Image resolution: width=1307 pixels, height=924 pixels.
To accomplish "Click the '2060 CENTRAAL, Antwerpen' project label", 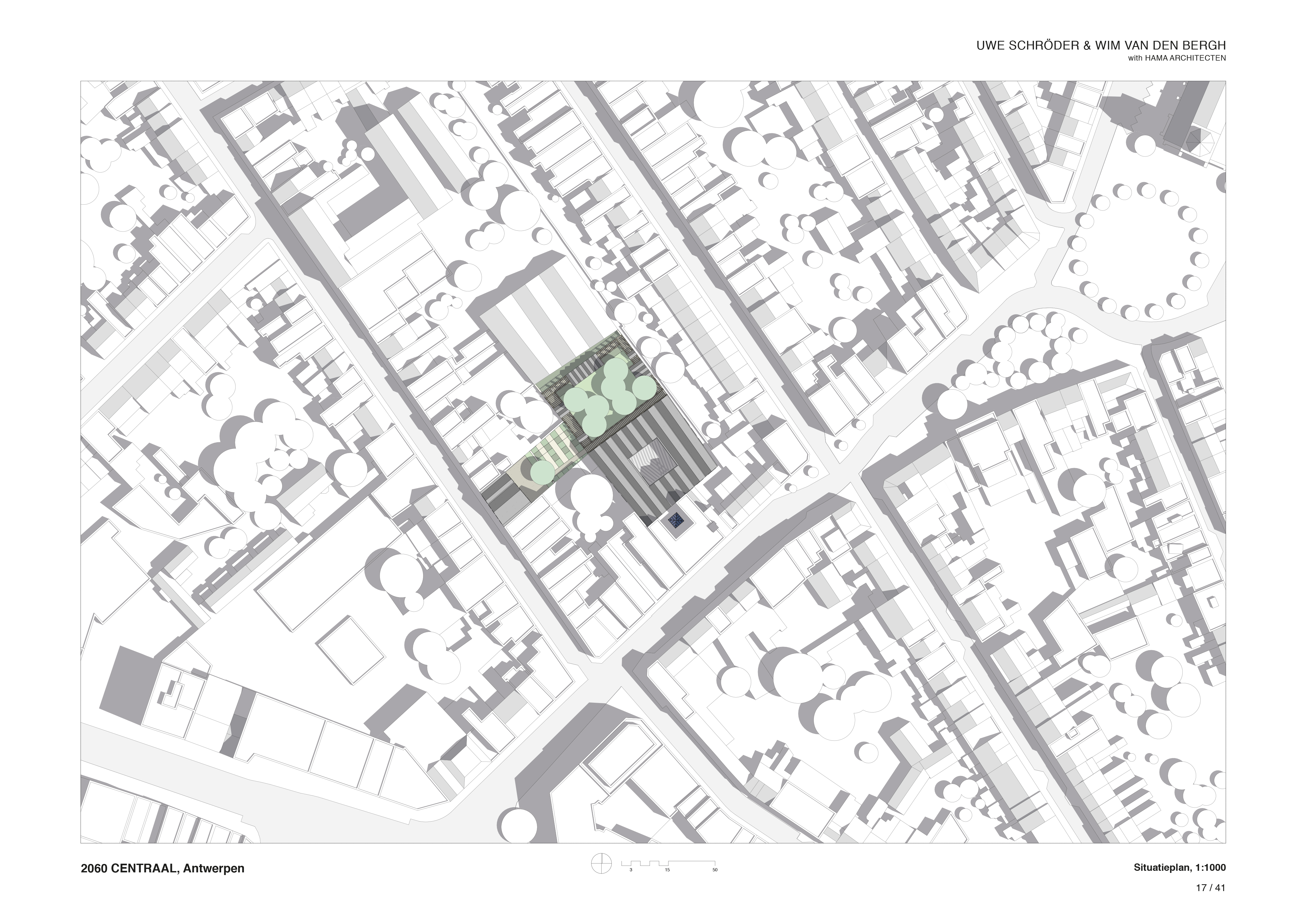I will click(162, 869).
